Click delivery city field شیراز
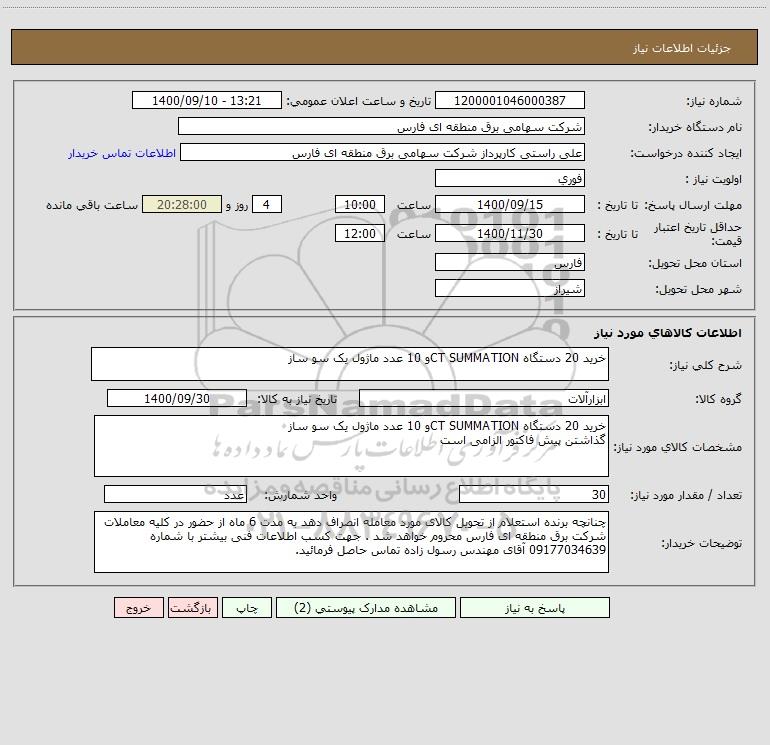The height and width of the screenshot is (745, 770). 510,288
